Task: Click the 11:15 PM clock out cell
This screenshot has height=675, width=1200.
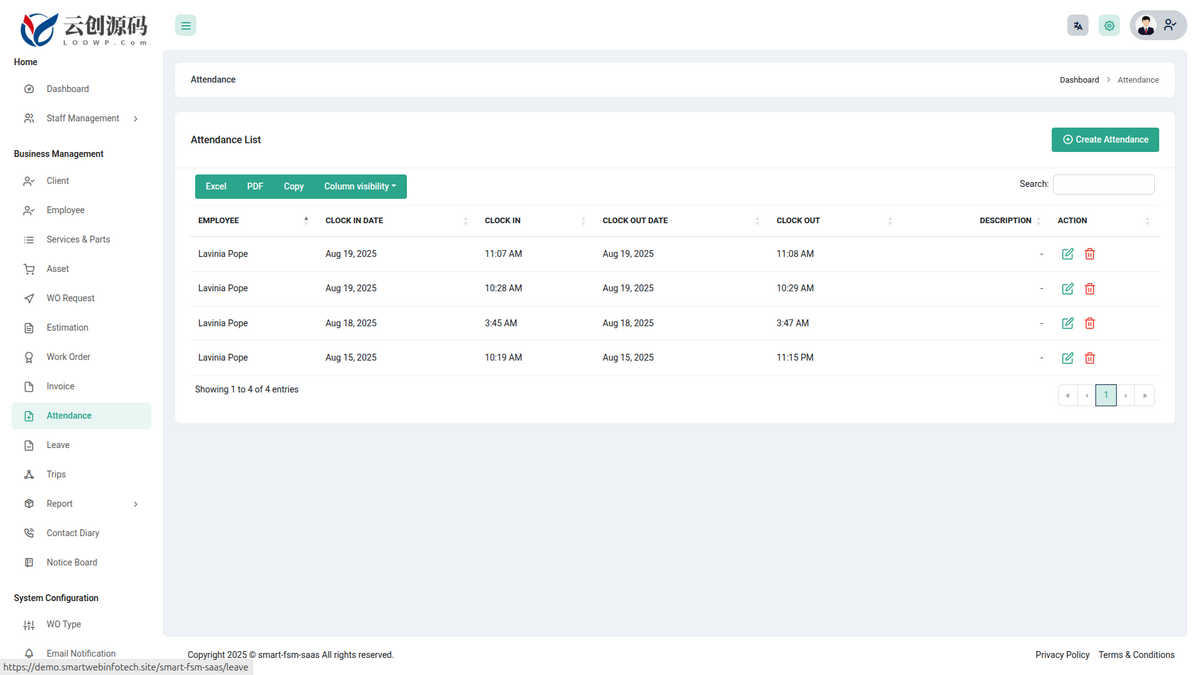Action: coord(795,358)
